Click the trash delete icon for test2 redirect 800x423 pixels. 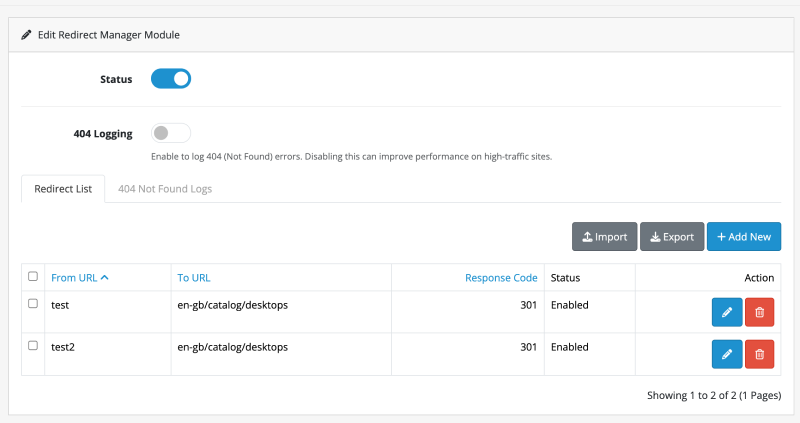coord(759,354)
